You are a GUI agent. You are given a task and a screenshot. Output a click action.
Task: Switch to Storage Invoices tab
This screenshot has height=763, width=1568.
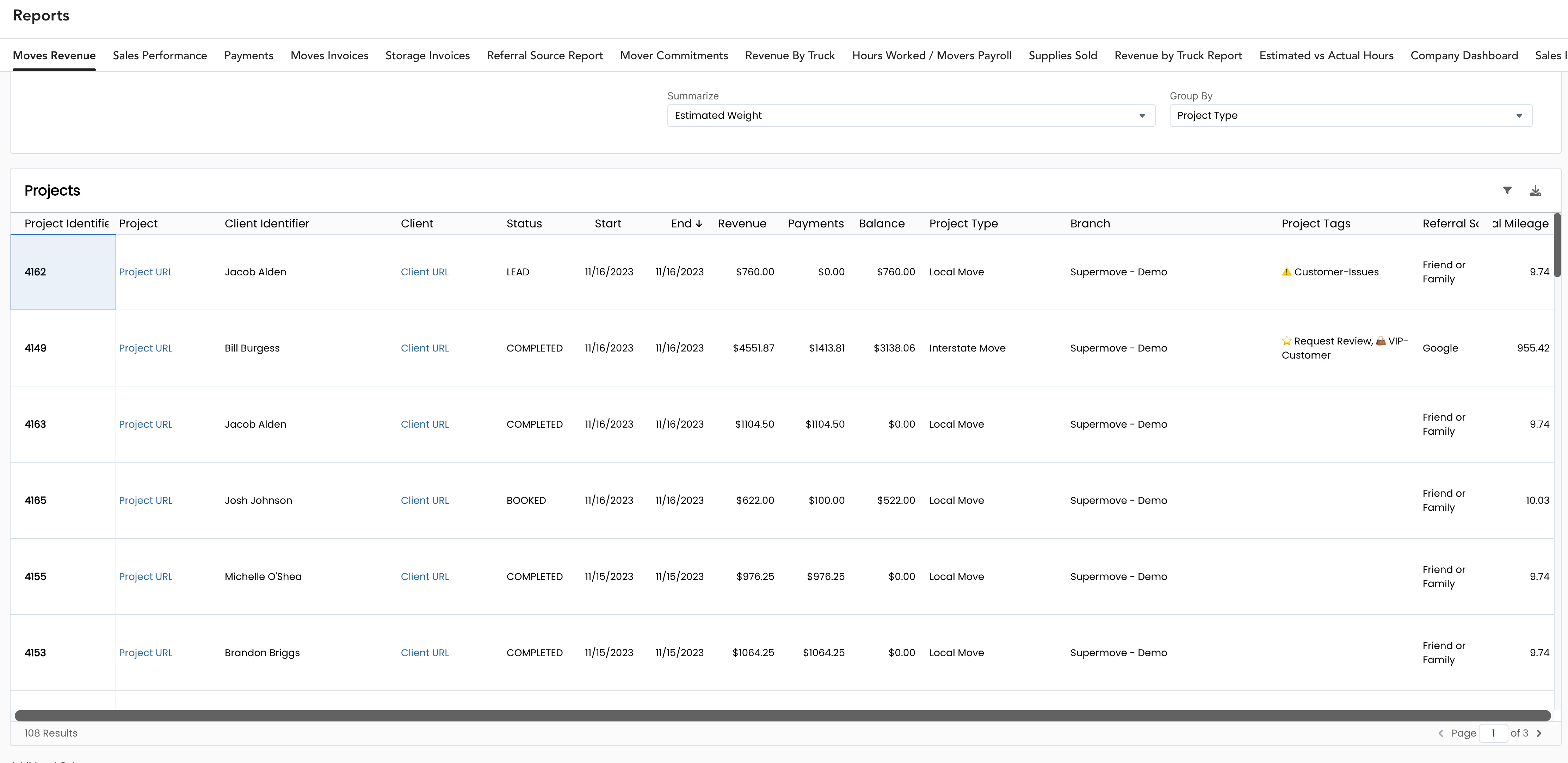tap(427, 55)
